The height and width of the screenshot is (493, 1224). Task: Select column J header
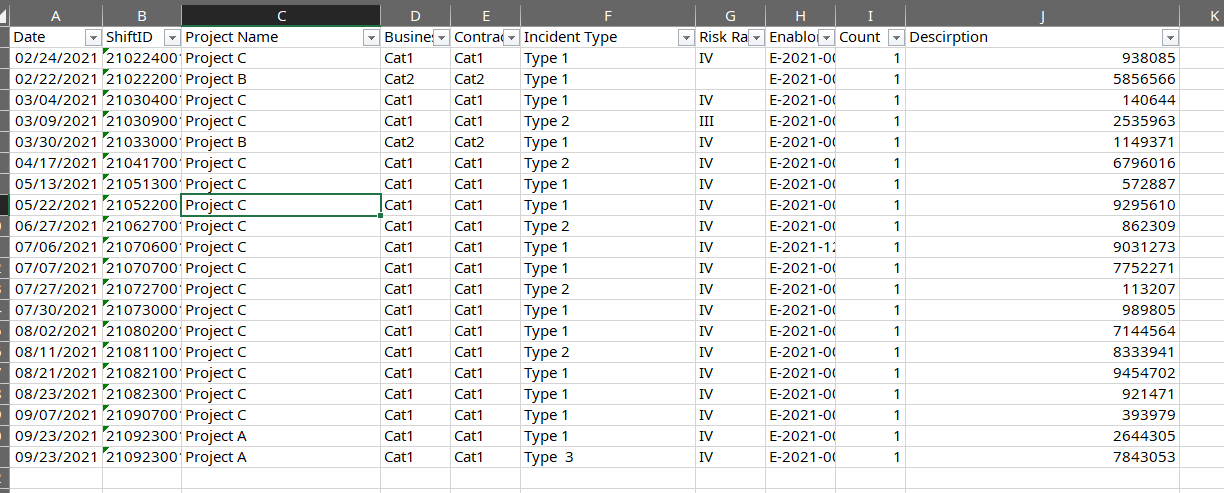pyautogui.click(x=1043, y=14)
